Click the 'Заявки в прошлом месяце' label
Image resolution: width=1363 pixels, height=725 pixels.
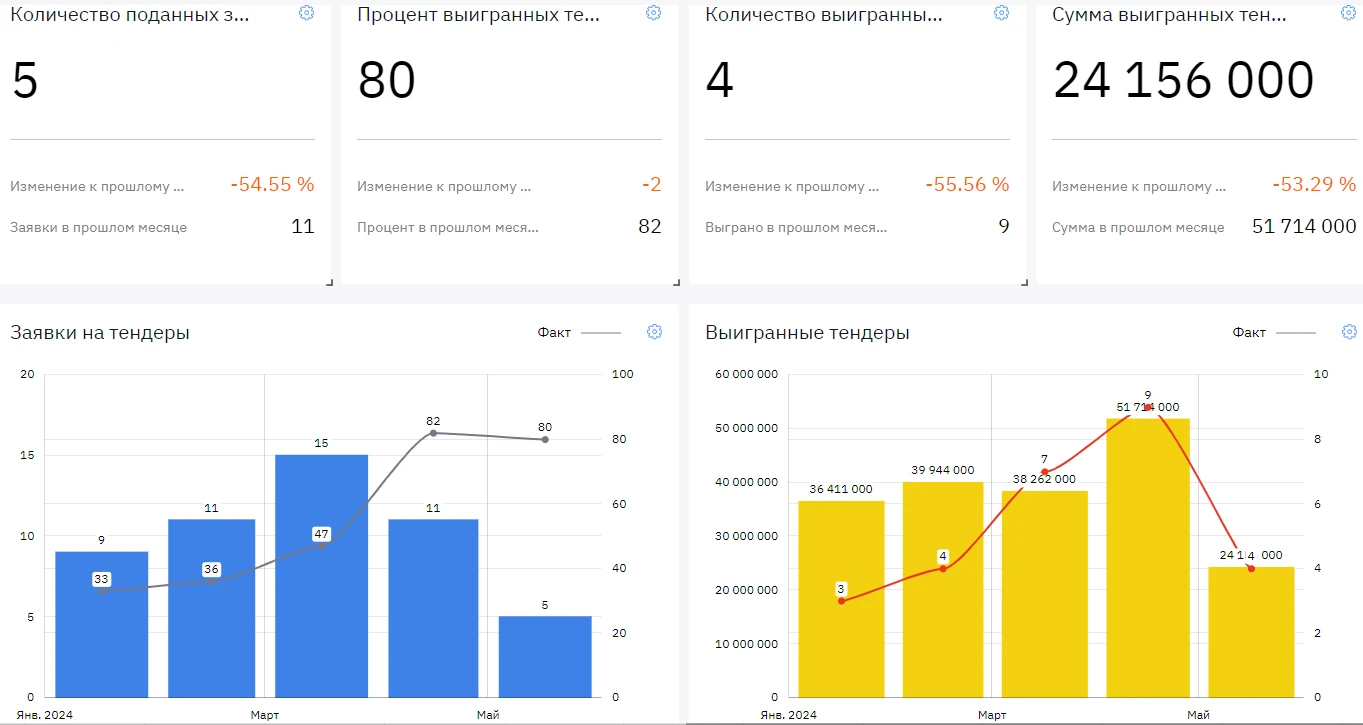98,228
